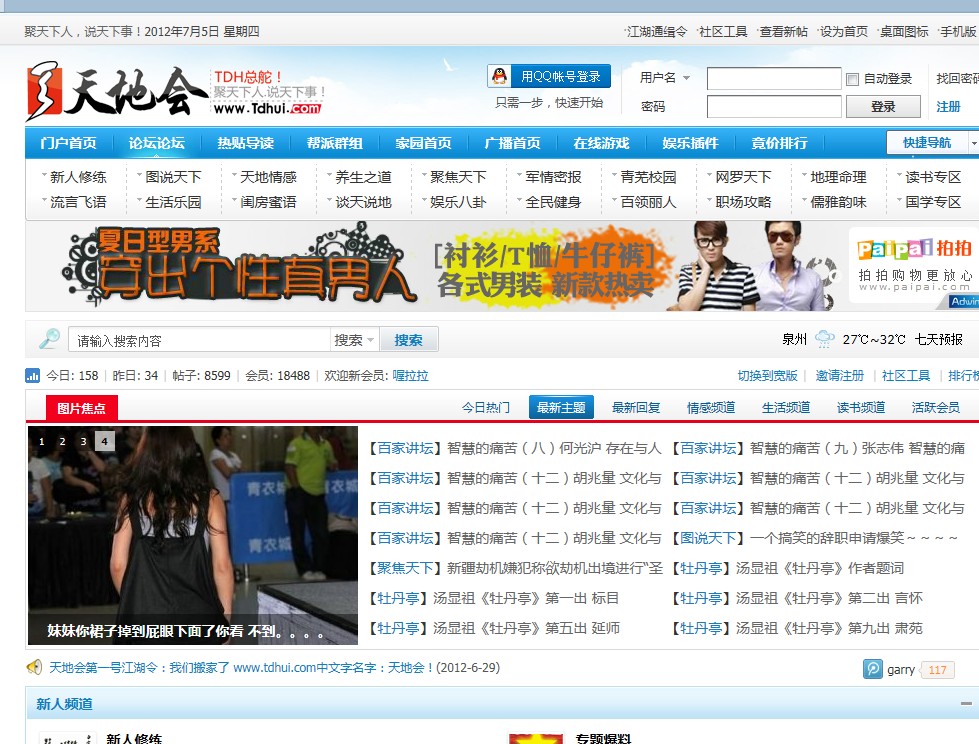Enable the 自动登录 checkbox

pos(853,79)
